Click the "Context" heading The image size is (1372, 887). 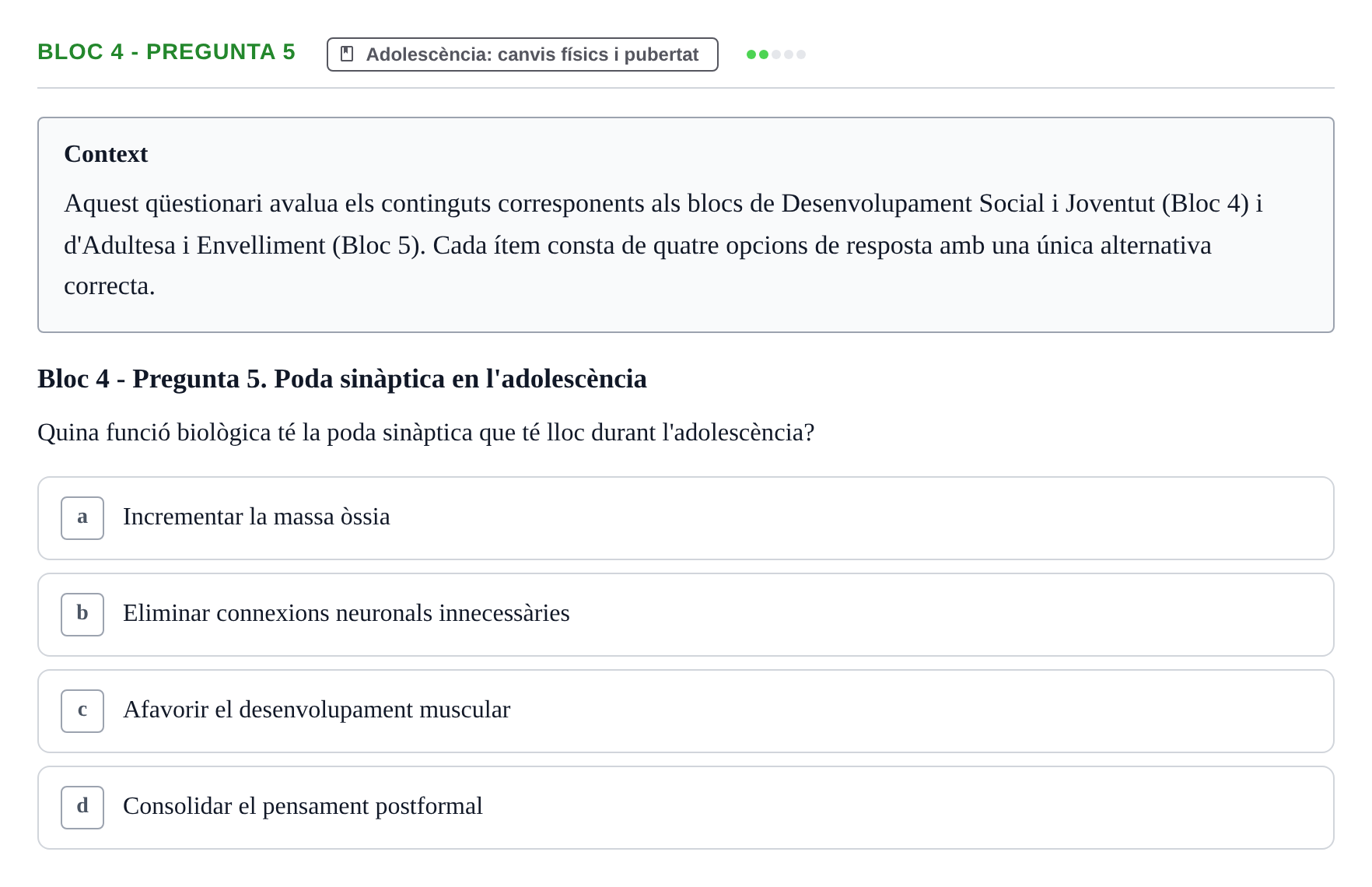click(x=106, y=154)
